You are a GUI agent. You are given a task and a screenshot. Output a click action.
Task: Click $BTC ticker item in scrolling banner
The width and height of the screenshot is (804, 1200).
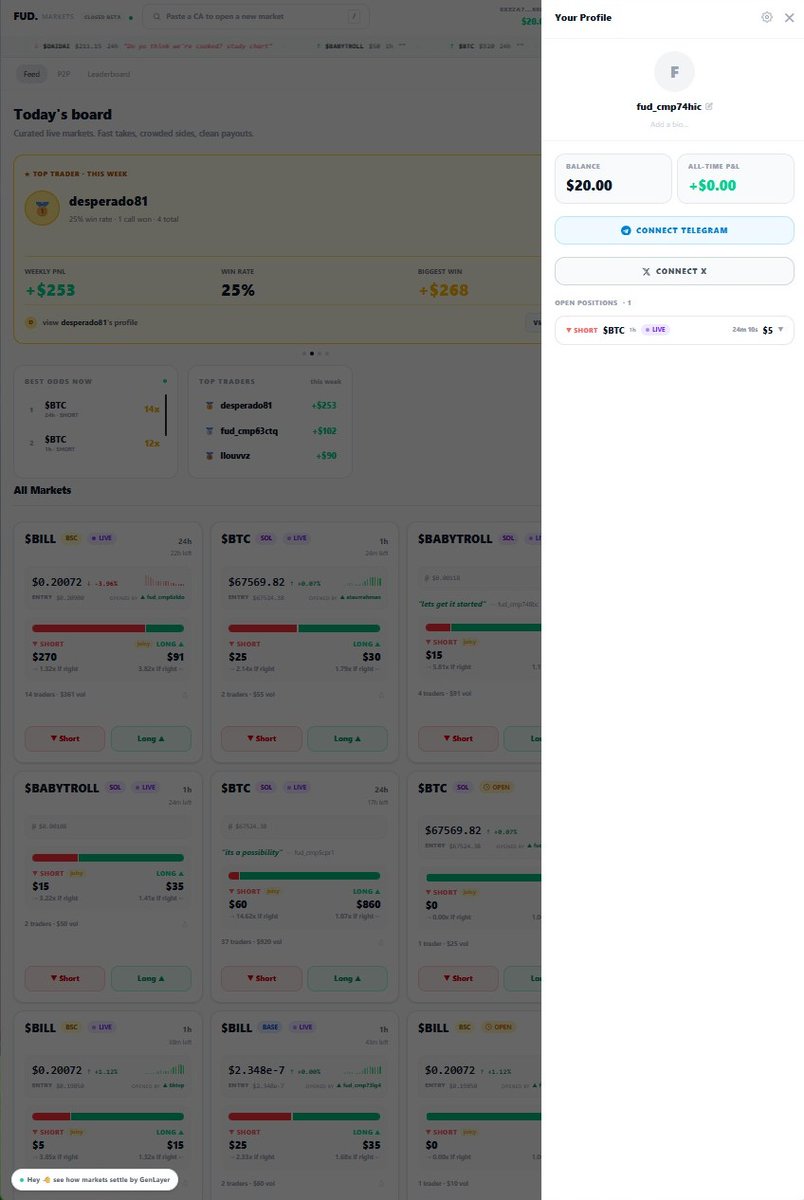click(485, 47)
